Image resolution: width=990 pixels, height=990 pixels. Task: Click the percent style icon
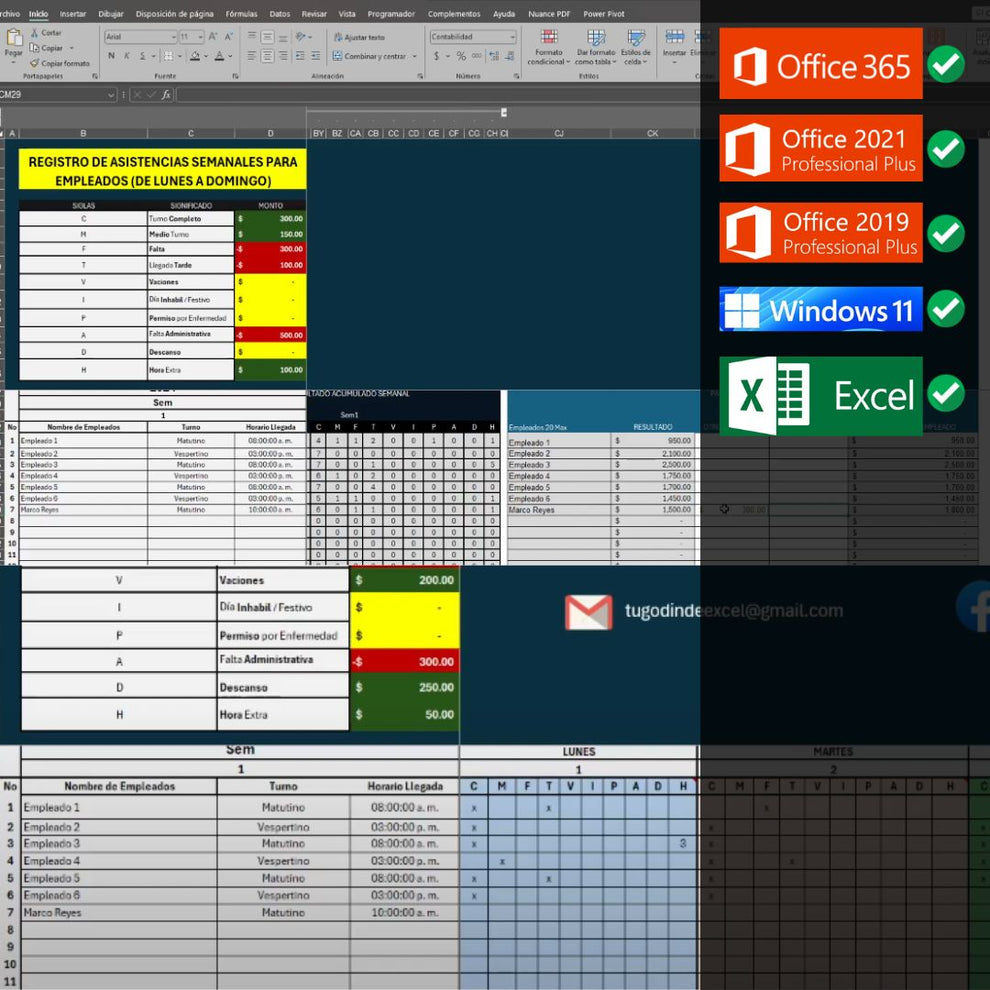[460, 56]
